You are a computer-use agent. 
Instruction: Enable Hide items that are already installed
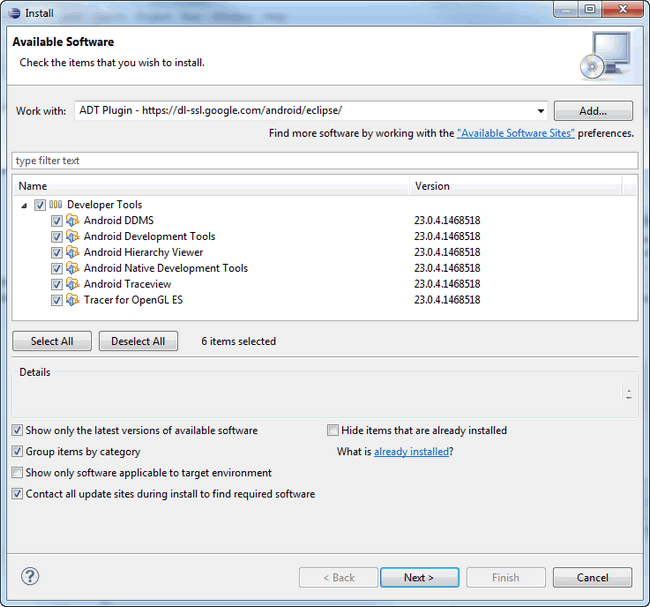(x=332, y=430)
